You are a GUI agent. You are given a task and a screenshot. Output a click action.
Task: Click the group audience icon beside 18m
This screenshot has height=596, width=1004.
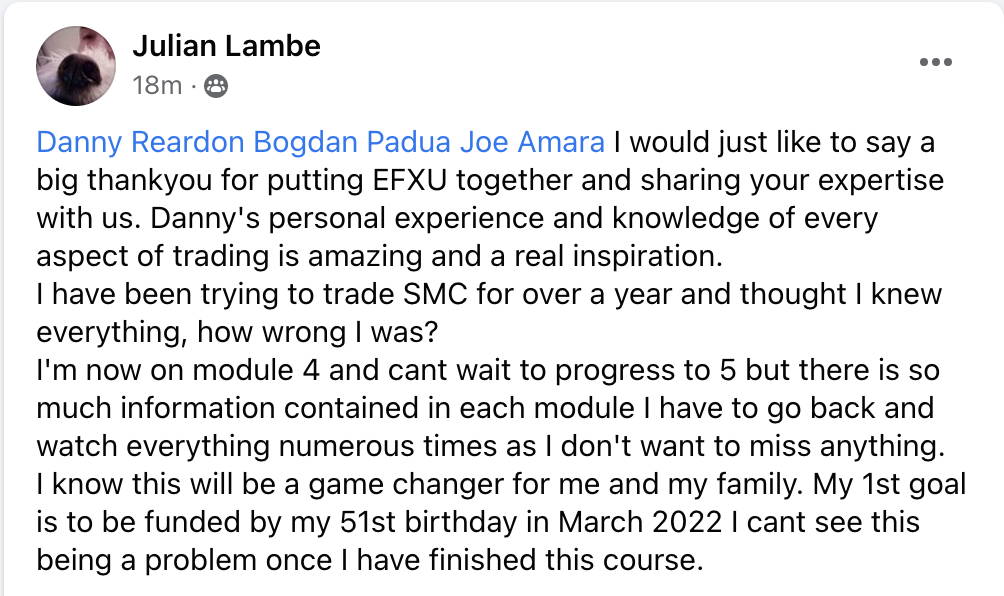216,86
